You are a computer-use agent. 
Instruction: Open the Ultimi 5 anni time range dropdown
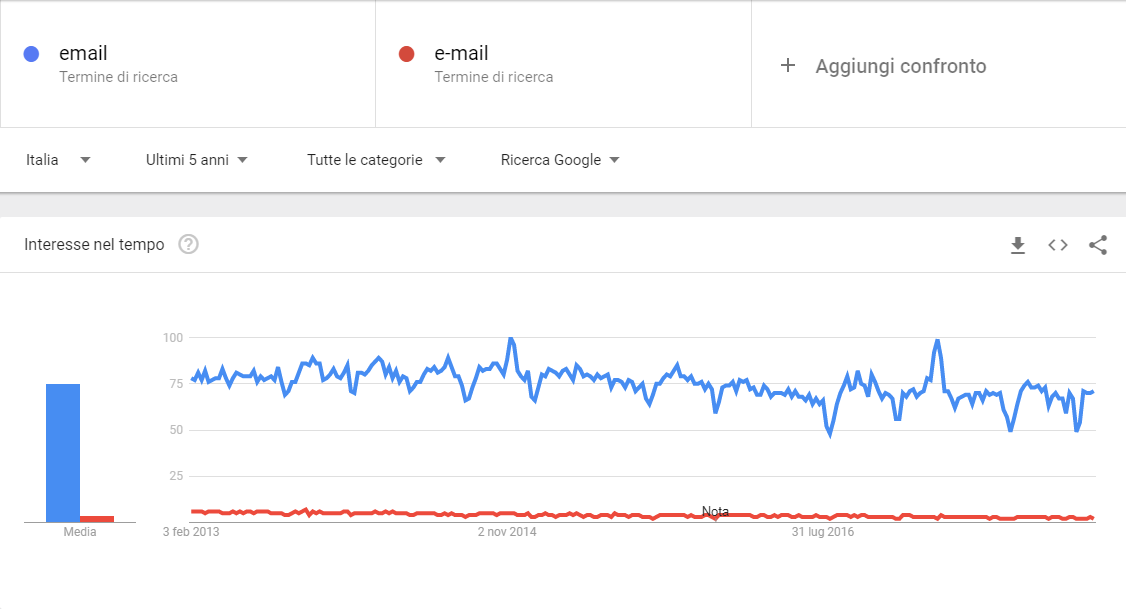point(197,159)
